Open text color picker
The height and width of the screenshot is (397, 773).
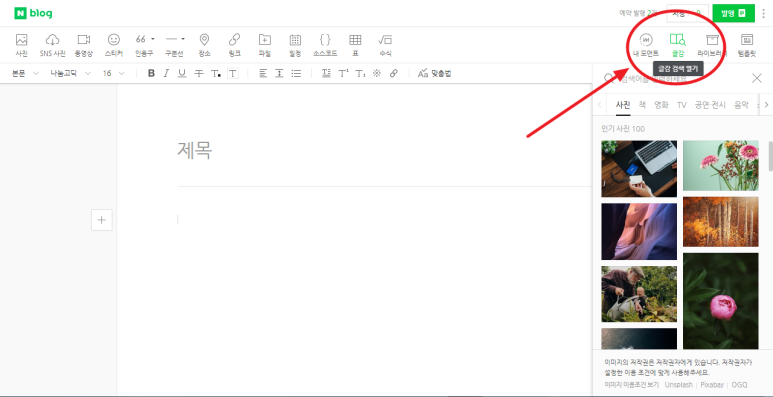pyautogui.click(x=215, y=73)
